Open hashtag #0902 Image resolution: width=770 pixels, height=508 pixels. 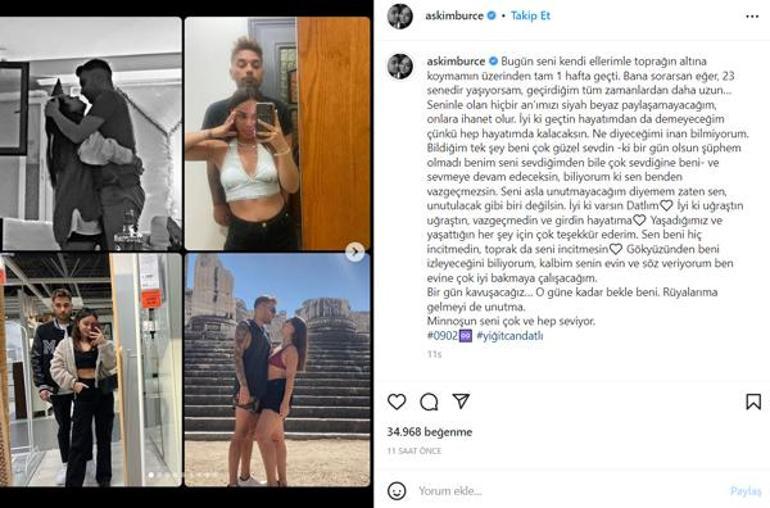click(449, 336)
